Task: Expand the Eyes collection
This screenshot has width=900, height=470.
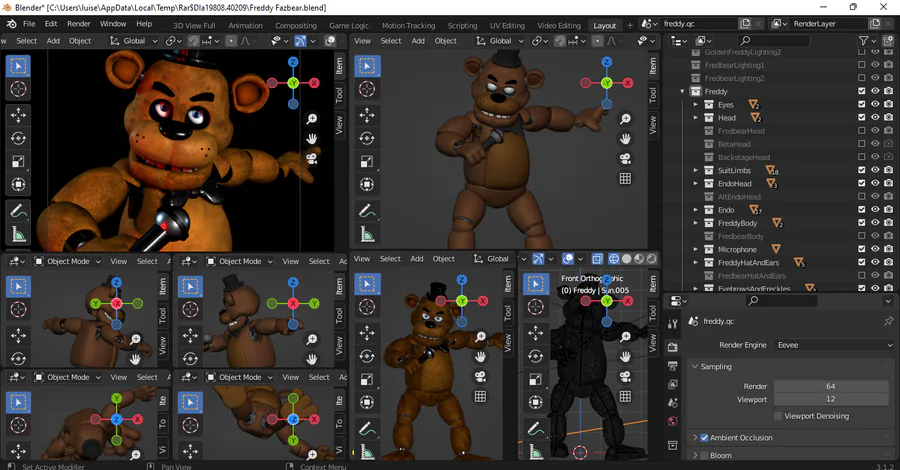Action: (695, 104)
